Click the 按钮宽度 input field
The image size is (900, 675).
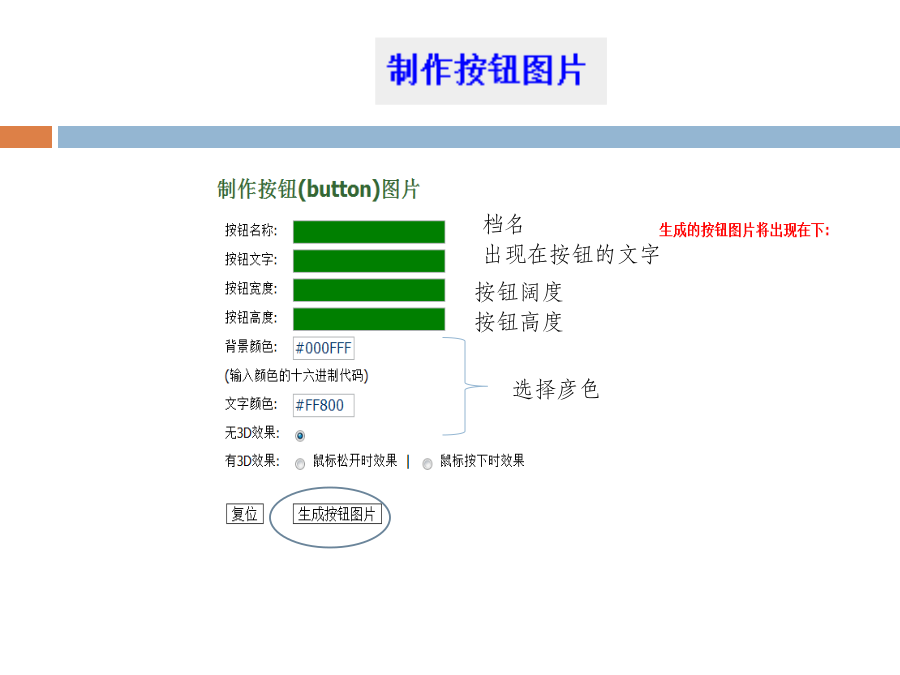pos(369,290)
